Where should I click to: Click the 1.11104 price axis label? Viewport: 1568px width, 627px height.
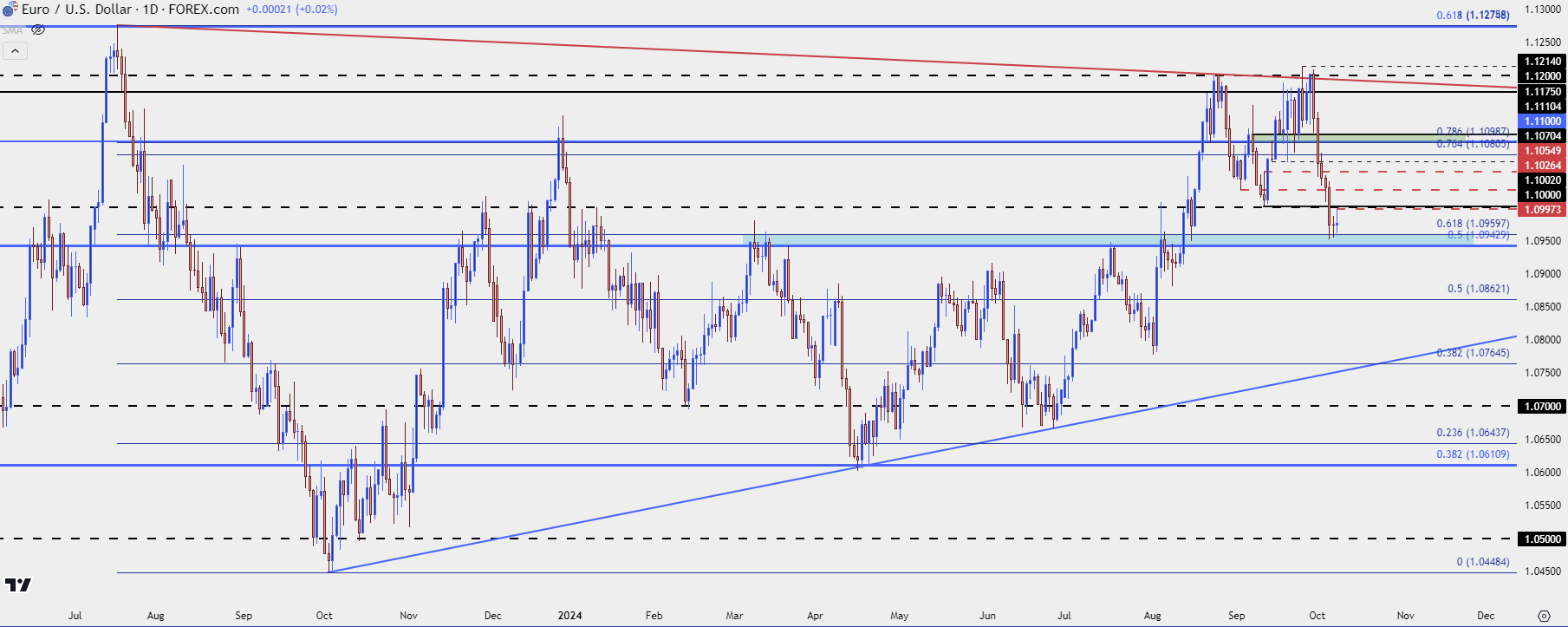(1543, 107)
